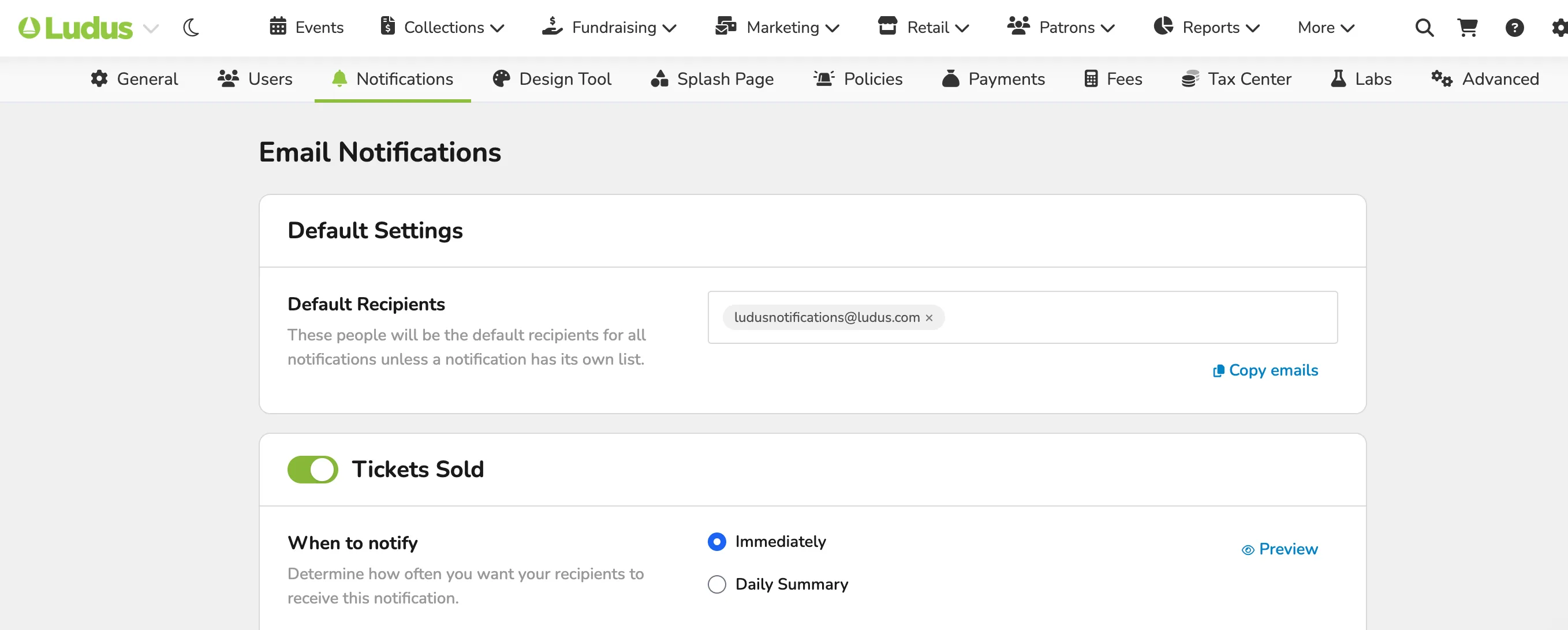
Task: Click the eye icon beside Preview
Action: click(x=1248, y=550)
